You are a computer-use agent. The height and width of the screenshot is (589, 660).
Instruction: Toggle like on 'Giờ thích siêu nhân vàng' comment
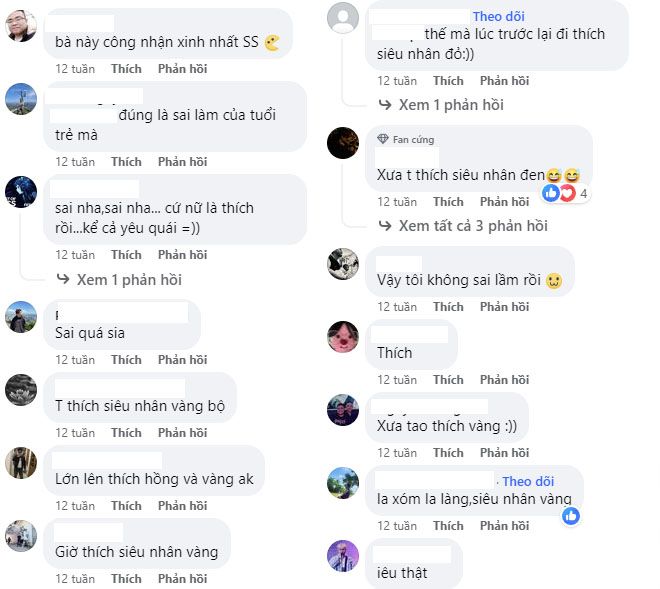point(126,578)
